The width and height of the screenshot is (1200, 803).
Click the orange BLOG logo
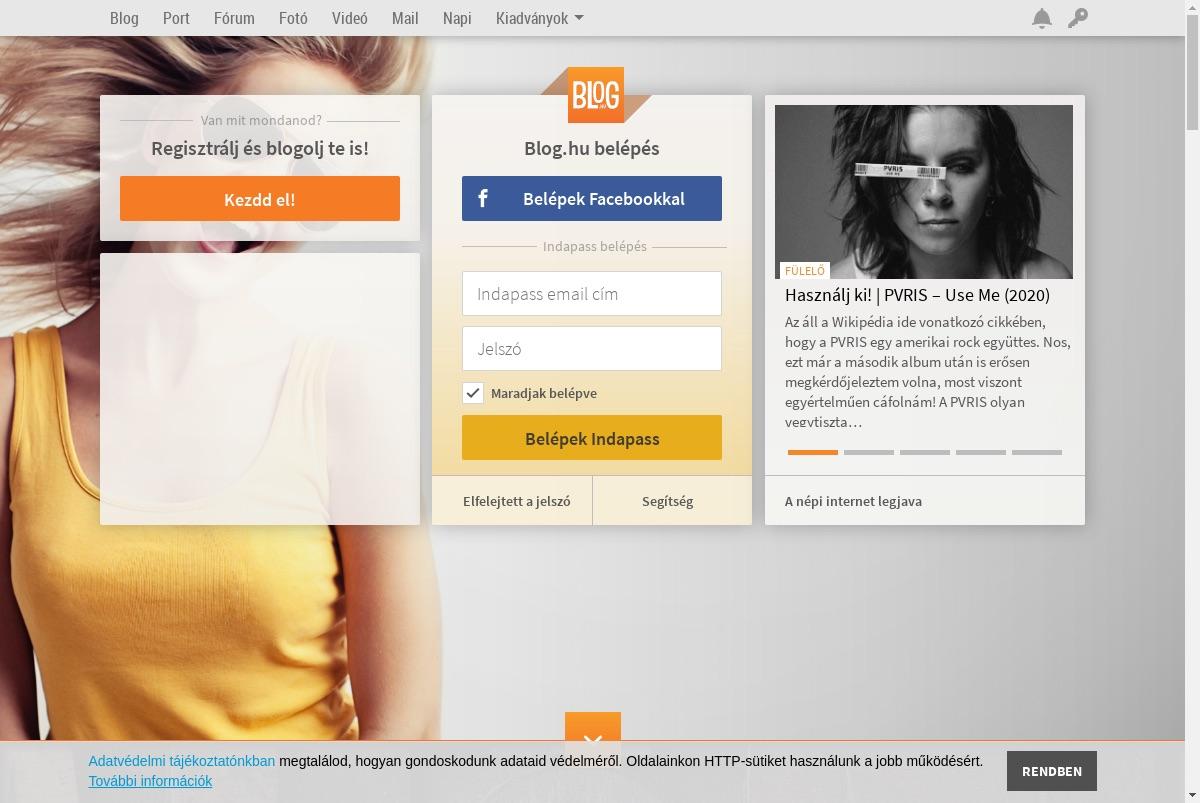coord(596,94)
